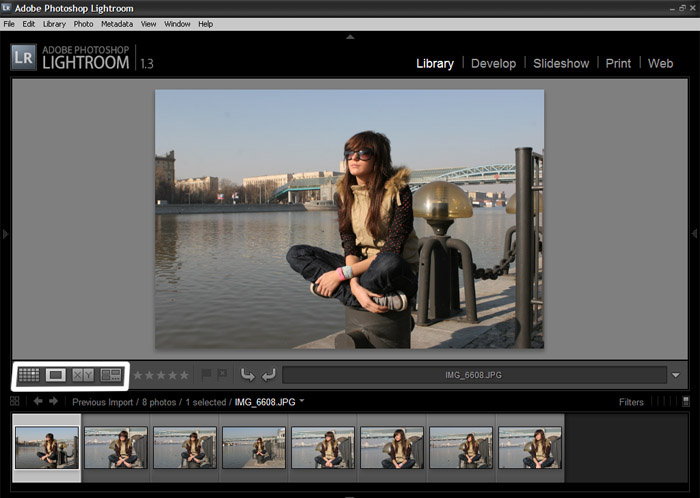Image resolution: width=700 pixels, height=498 pixels.
Task: Open the File menu
Action: point(9,24)
